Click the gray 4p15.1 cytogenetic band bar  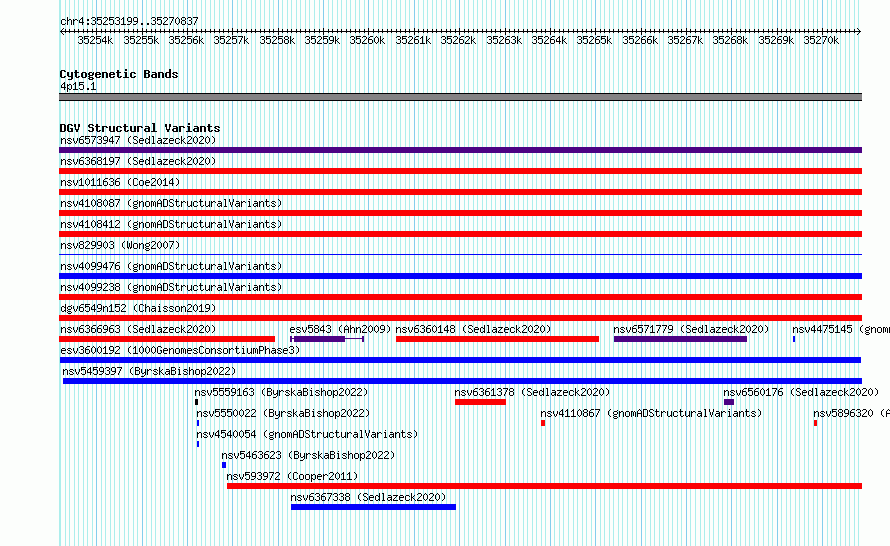pyautogui.click(x=460, y=97)
